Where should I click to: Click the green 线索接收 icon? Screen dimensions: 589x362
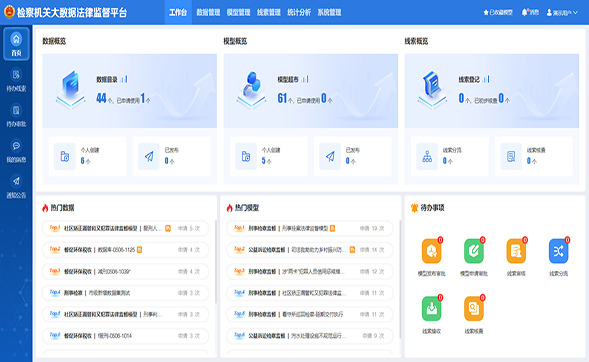(x=431, y=309)
